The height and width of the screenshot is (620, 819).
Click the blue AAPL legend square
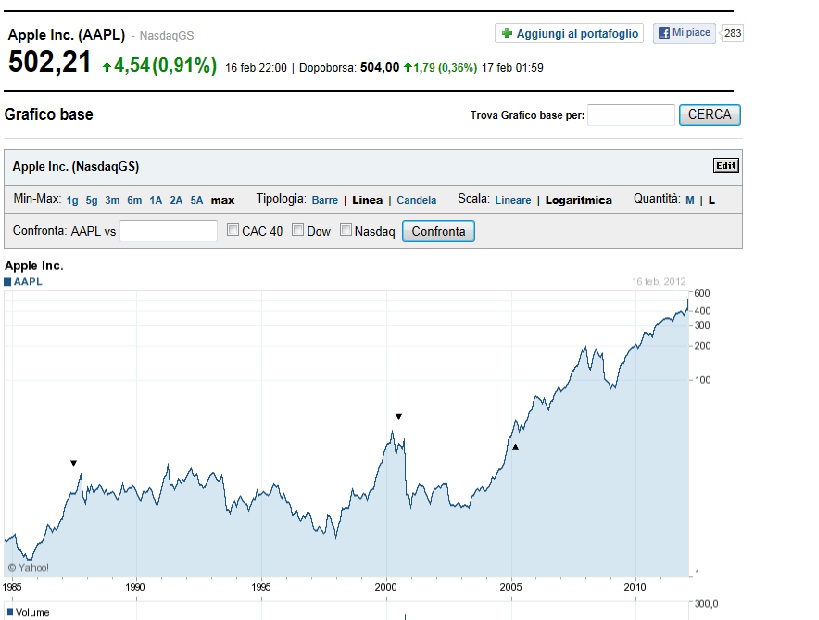point(8,282)
